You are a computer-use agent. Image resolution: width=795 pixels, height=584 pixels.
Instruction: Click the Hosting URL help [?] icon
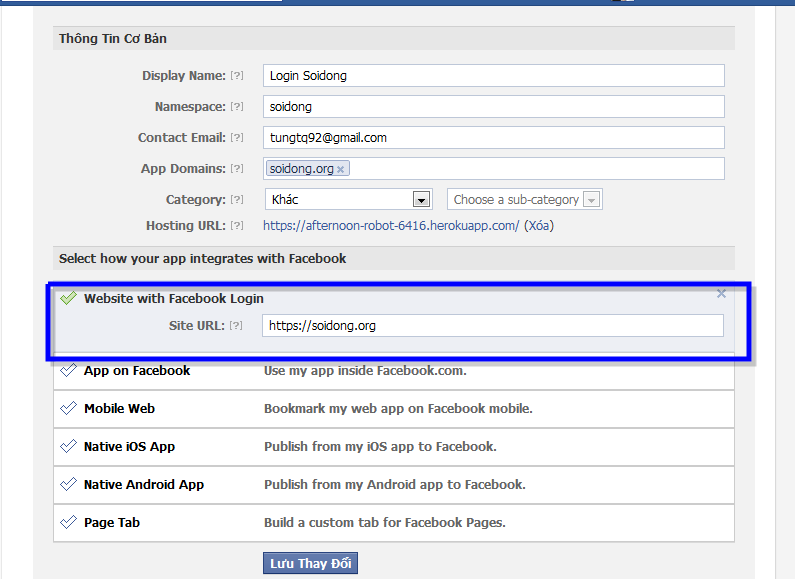(237, 226)
